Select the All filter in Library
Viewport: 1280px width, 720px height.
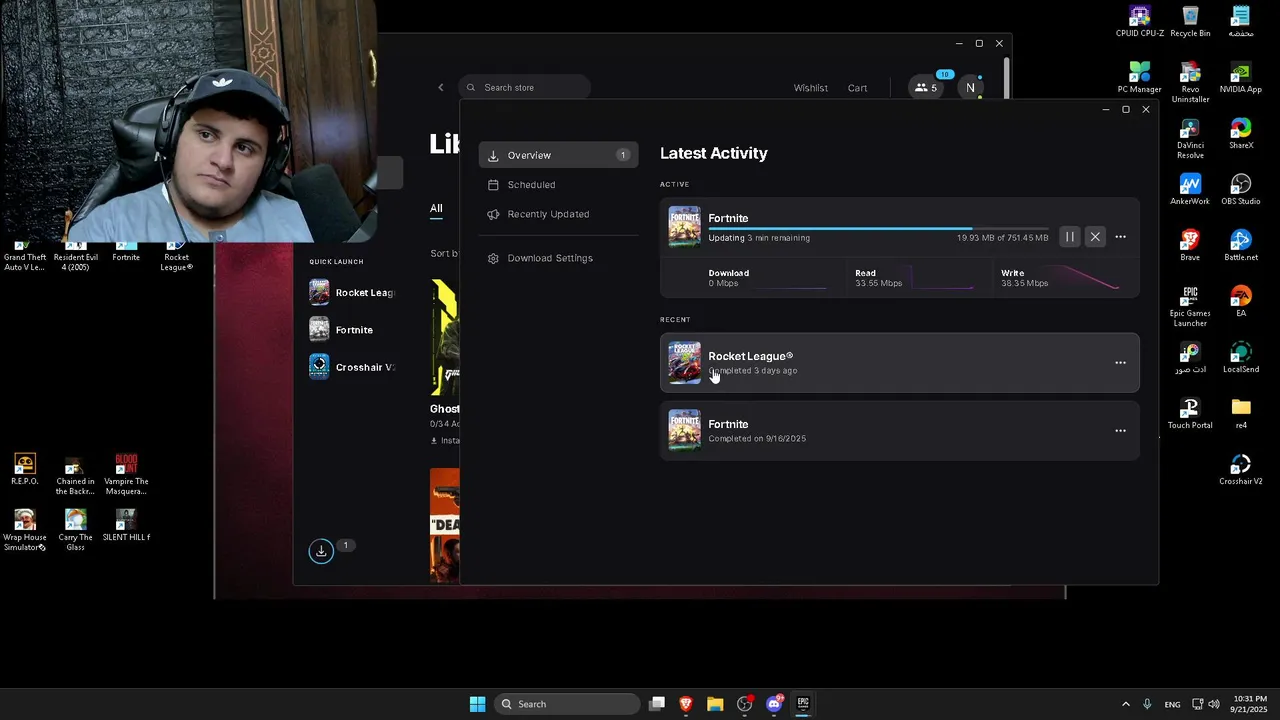[436, 208]
